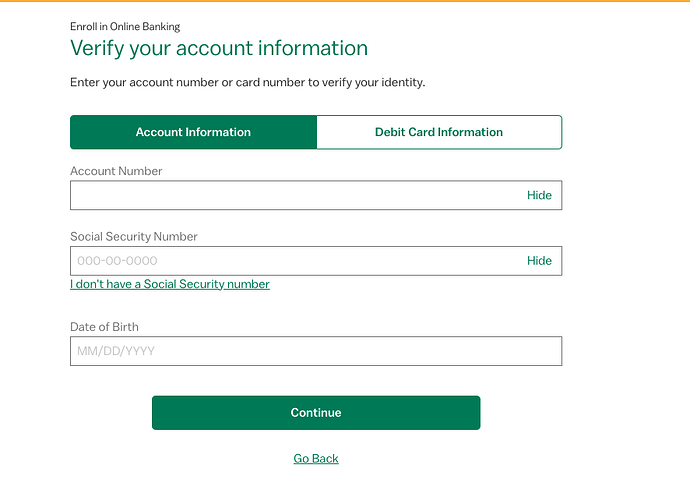690x493 pixels.
Task: Click the "Enroll in Online Banking" text
Action: click(125, 26)
